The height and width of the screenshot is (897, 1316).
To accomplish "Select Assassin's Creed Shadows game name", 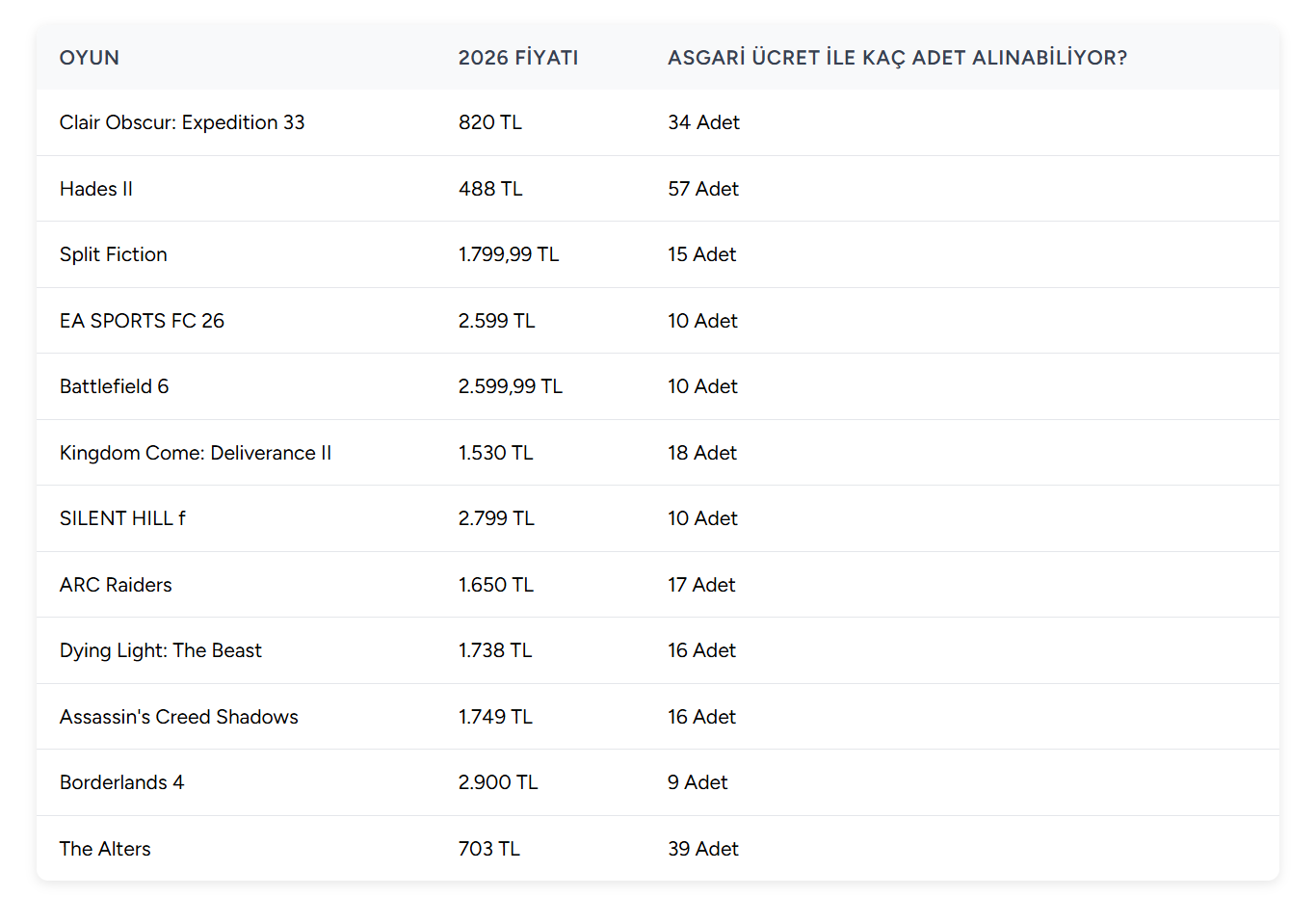I will coord(179,717).
